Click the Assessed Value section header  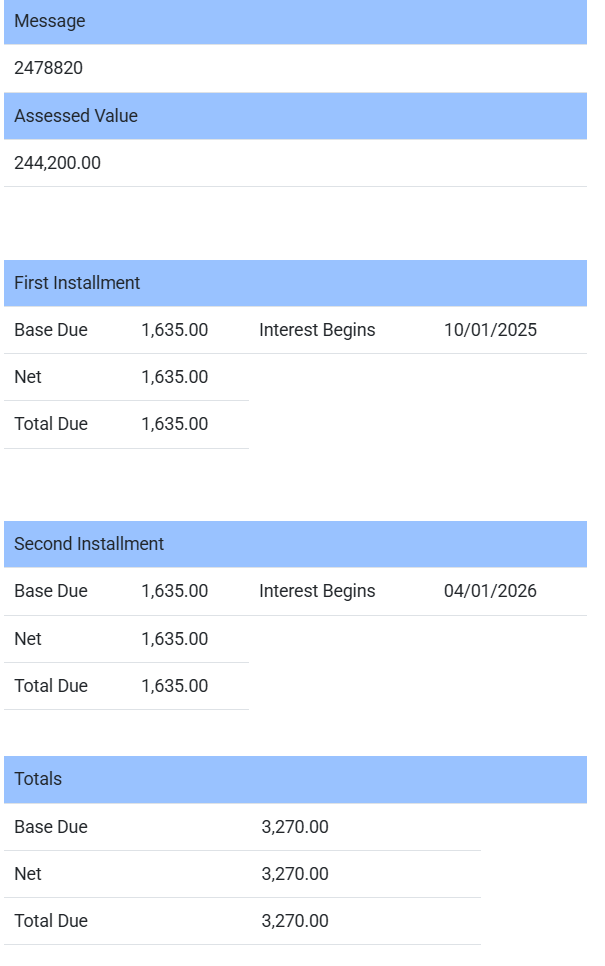(x=76, y=116)
